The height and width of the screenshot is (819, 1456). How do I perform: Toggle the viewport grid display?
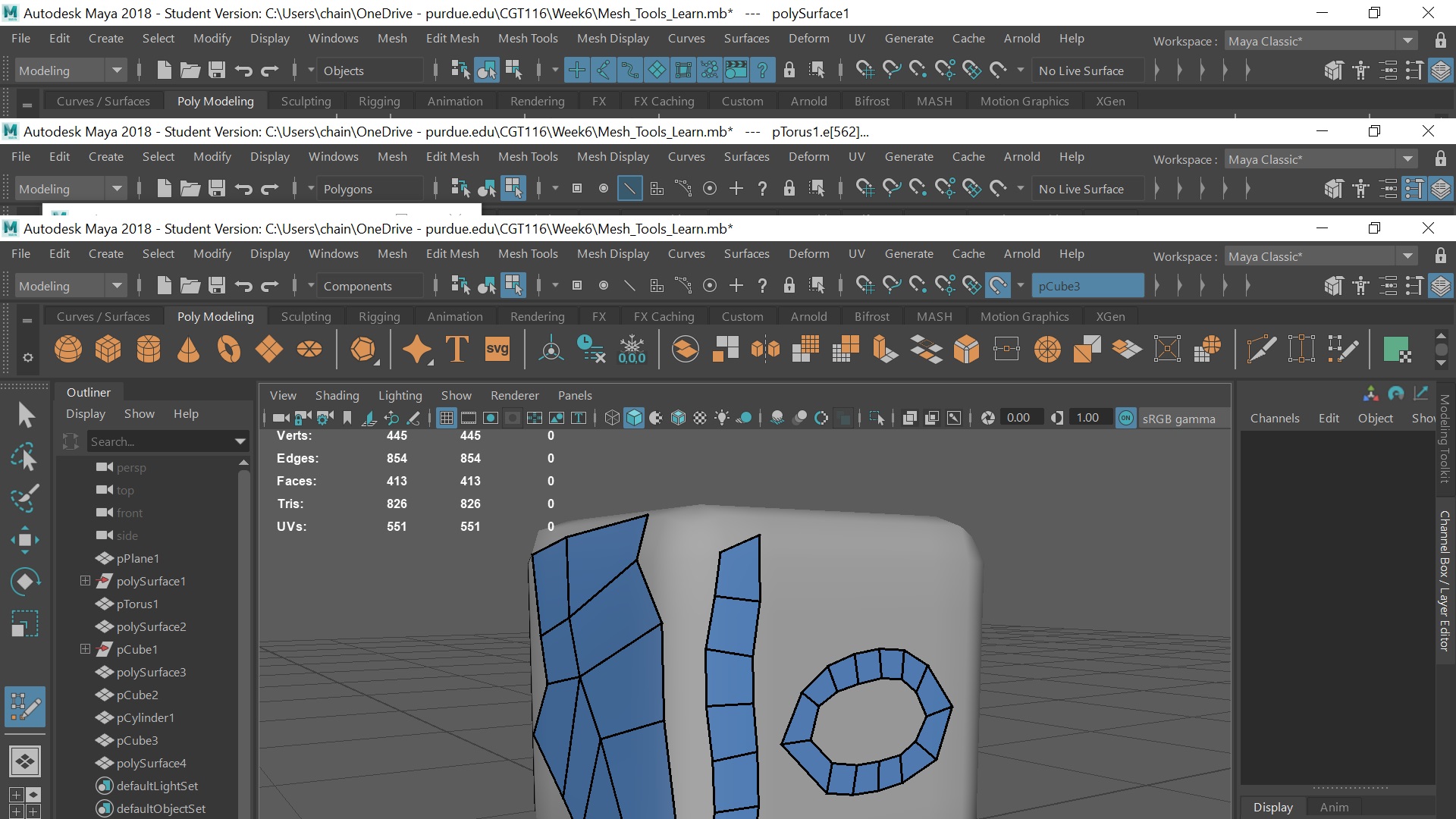[x=447, y=418]
